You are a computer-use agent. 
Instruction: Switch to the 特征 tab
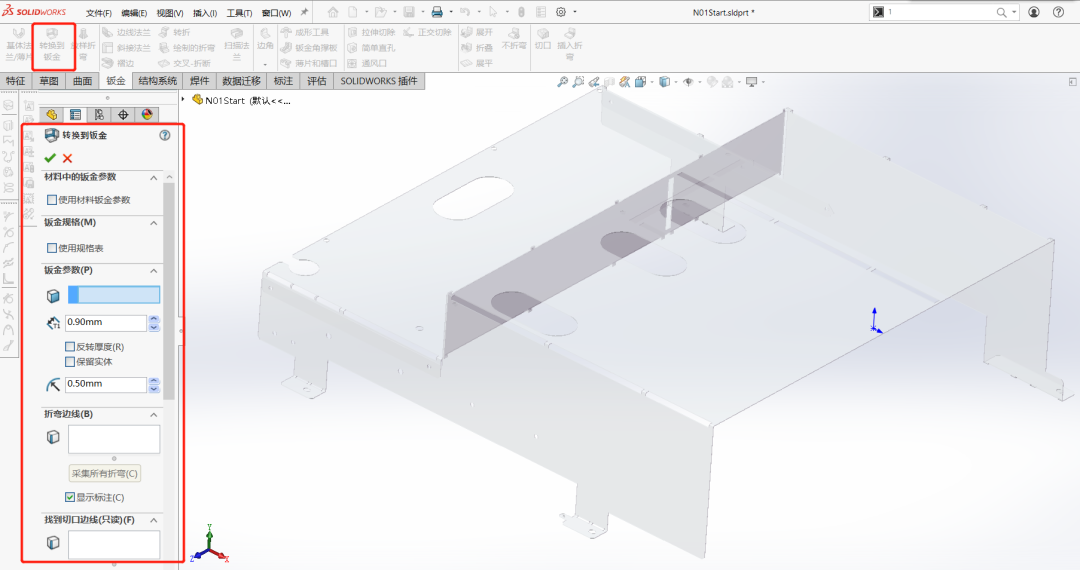pos(16,81)
